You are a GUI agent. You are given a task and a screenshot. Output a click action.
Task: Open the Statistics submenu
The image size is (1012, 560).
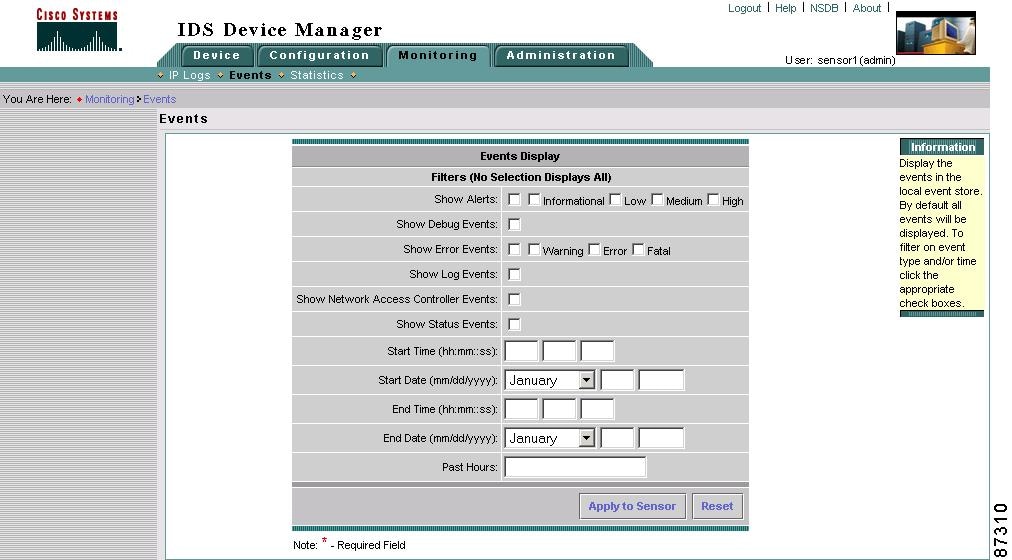click(x=317, y=75)
